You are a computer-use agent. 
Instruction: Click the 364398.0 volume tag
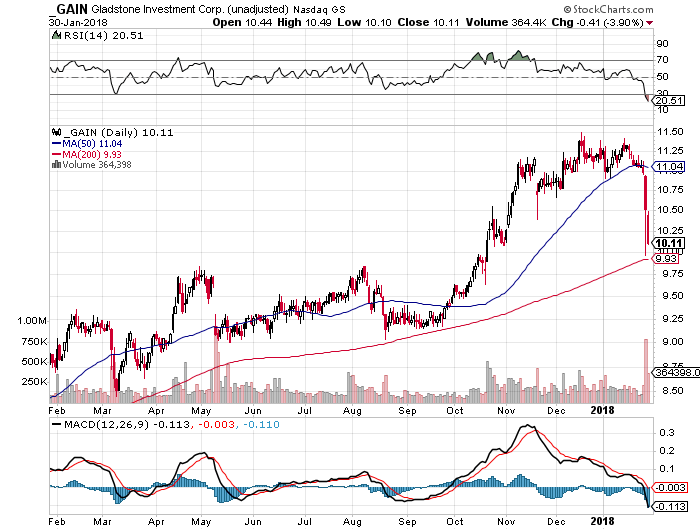click(676, 372)
